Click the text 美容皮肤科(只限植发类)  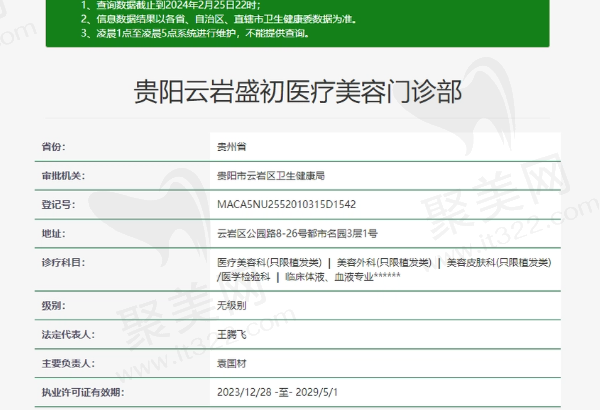point(499,263)
